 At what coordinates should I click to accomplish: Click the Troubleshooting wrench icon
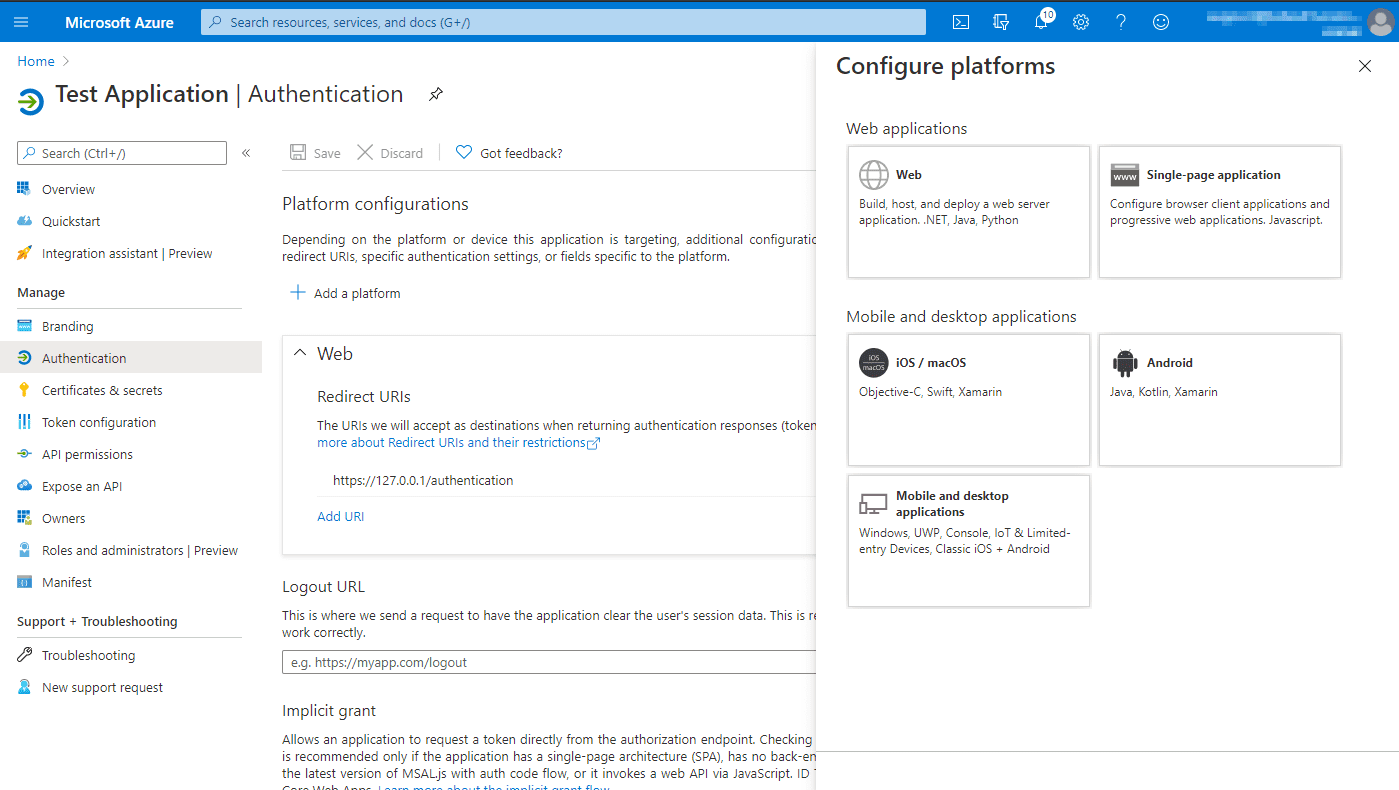pyautogui.click(x=24, y=655)
